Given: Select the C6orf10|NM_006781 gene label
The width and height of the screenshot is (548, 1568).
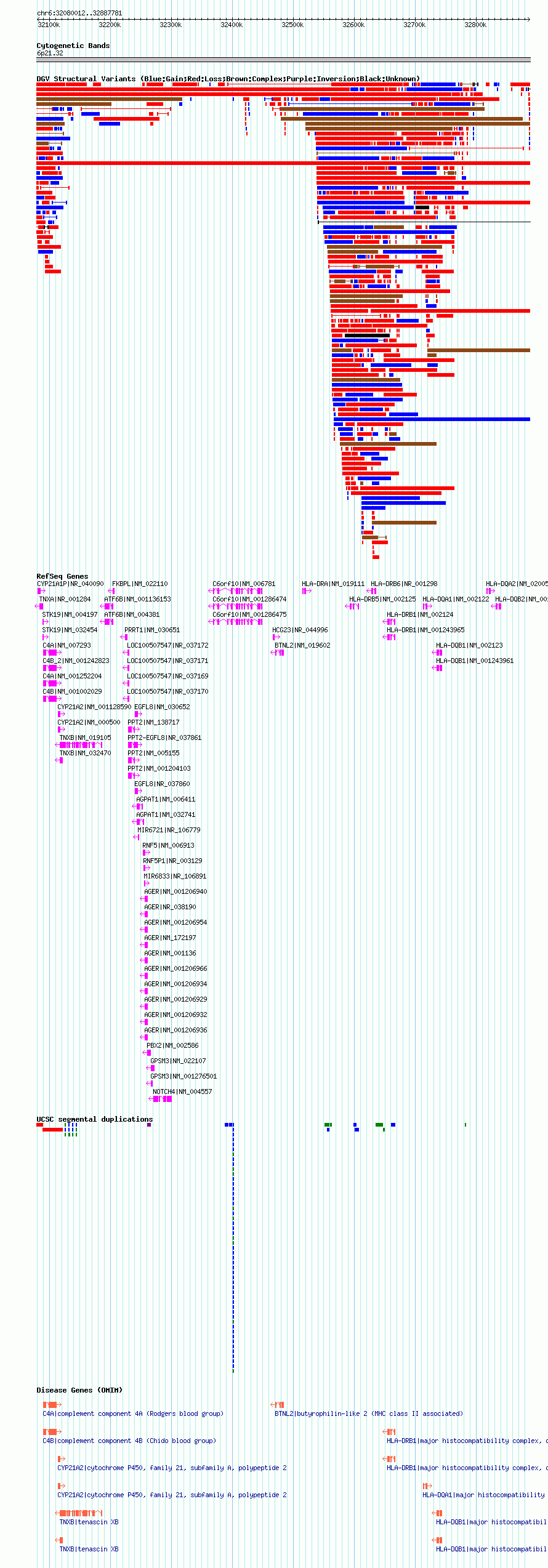Looking at the screenshot, I should (x=244, y=584).
